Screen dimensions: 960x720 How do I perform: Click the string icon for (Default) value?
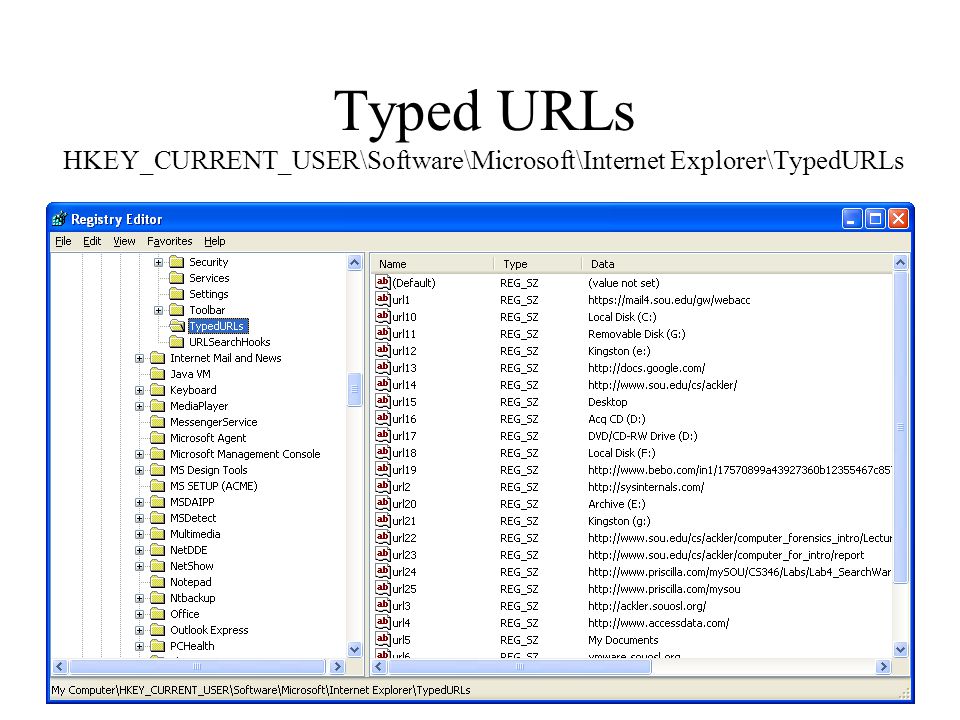pos(383,282)
